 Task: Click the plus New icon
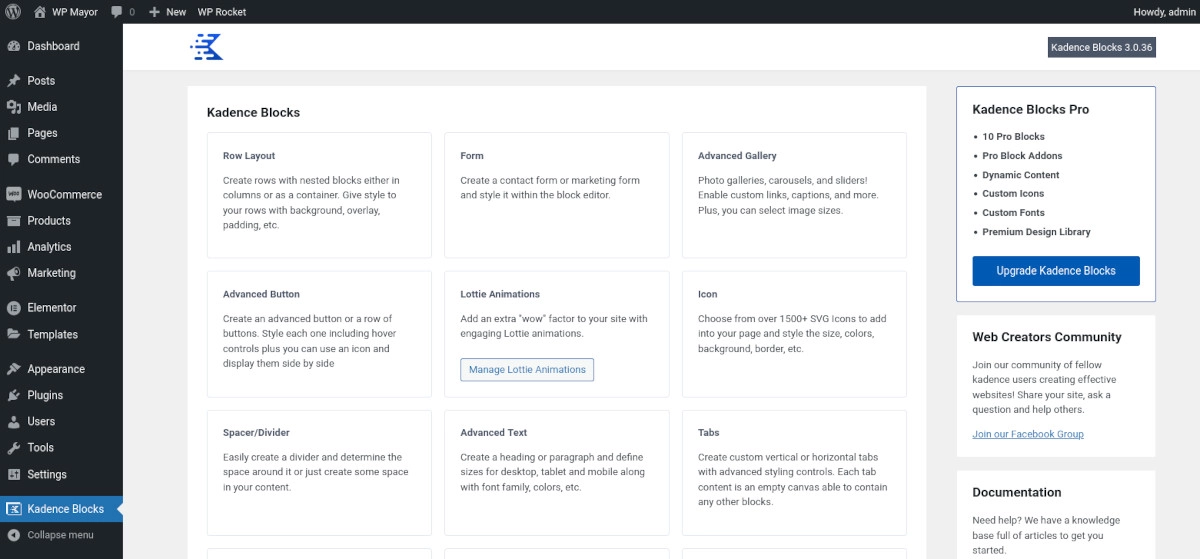click(154, 12)
